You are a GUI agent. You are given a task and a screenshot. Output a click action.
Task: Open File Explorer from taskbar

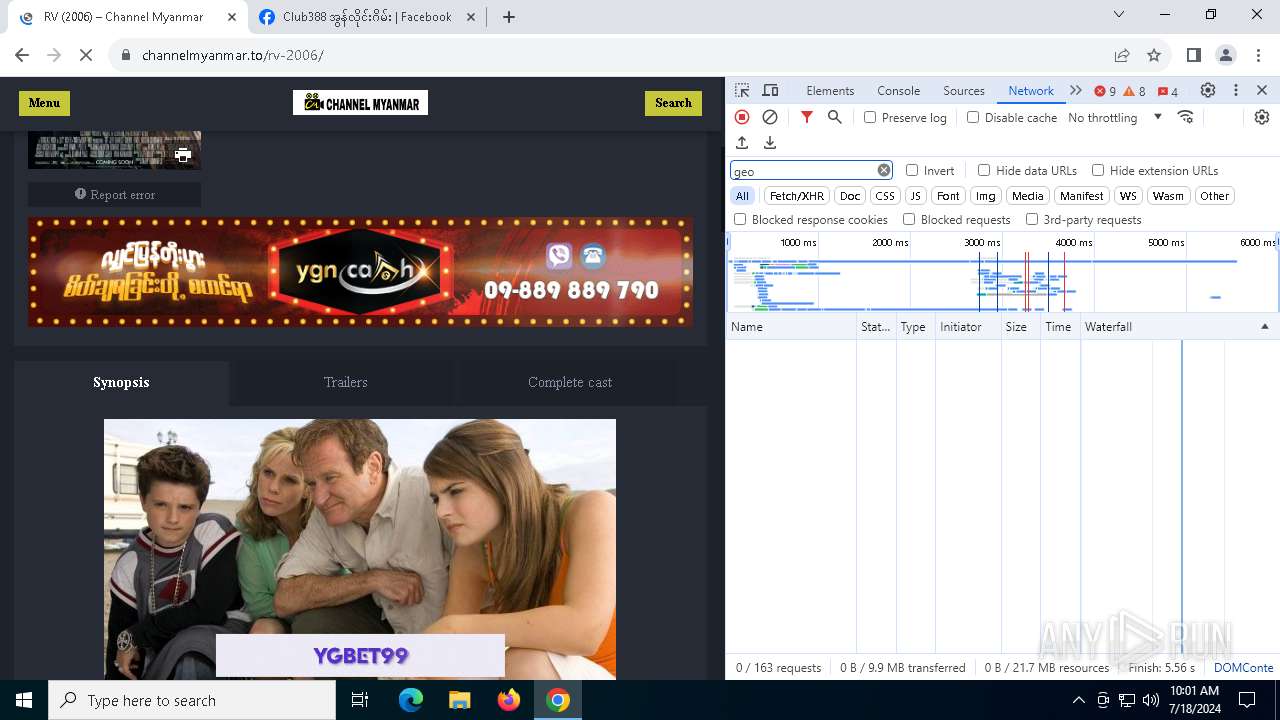[460, 700]
